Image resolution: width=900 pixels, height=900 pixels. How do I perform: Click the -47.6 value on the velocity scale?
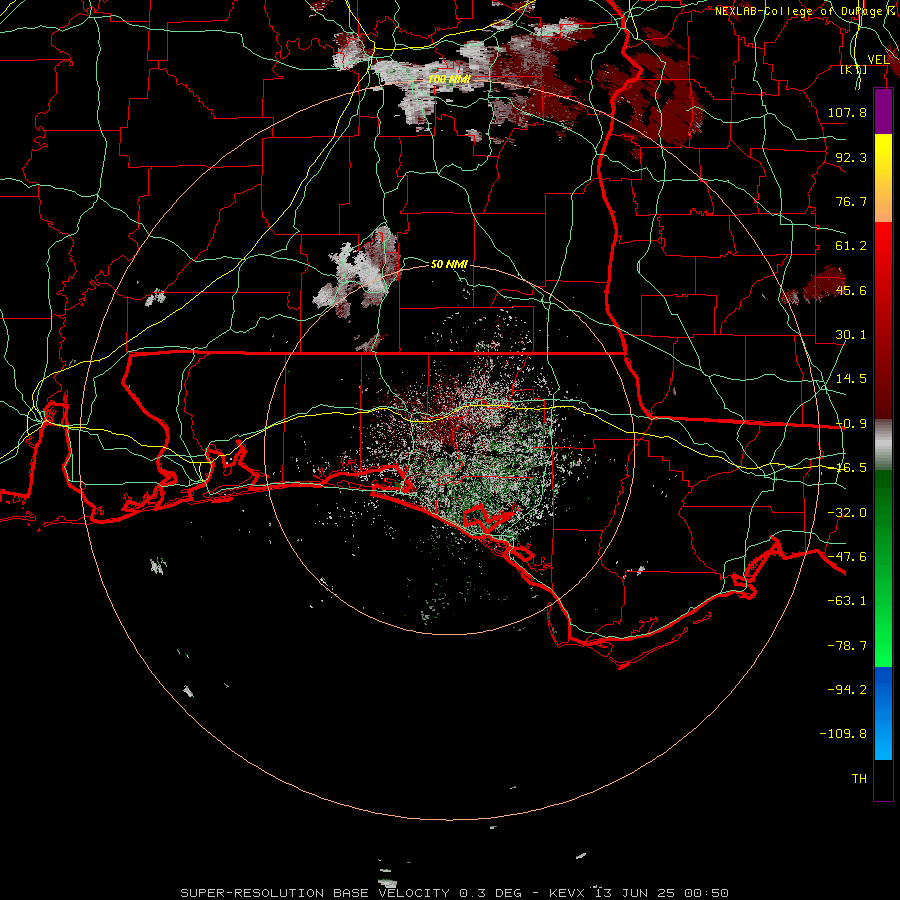click(847, 557)
